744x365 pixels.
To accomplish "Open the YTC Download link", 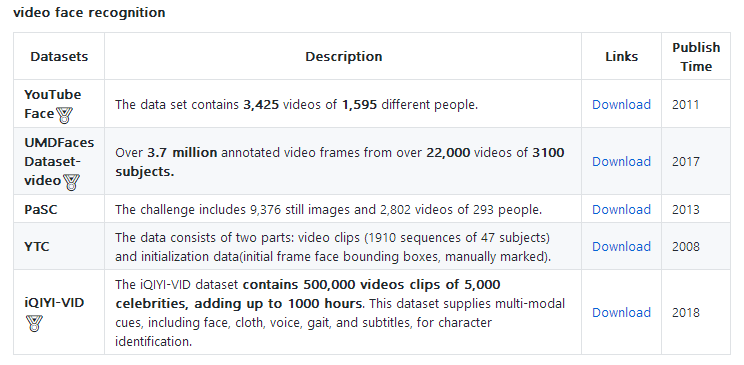I will 621,246.
